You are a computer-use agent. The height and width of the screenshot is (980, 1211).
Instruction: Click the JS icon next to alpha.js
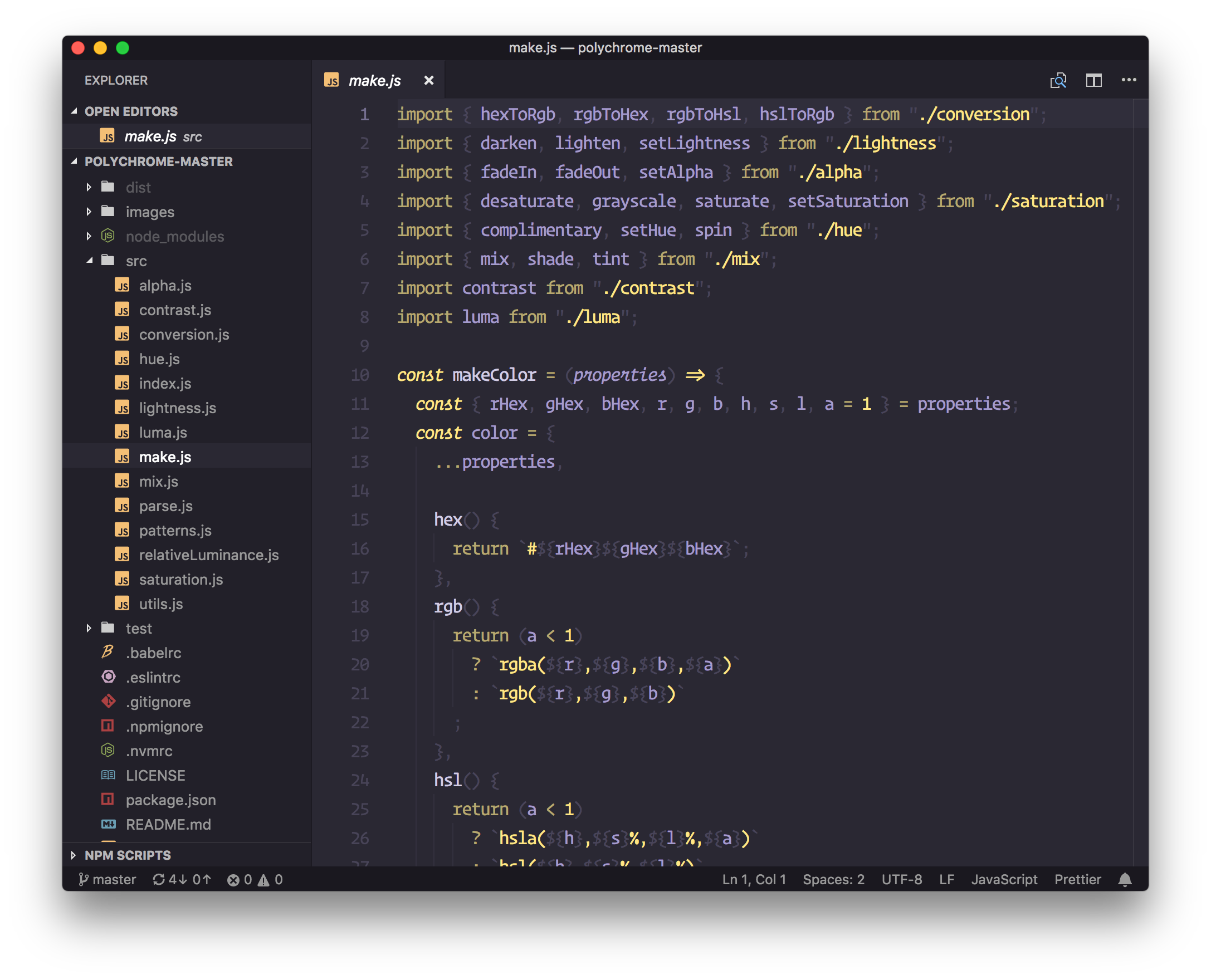(122, 285)
